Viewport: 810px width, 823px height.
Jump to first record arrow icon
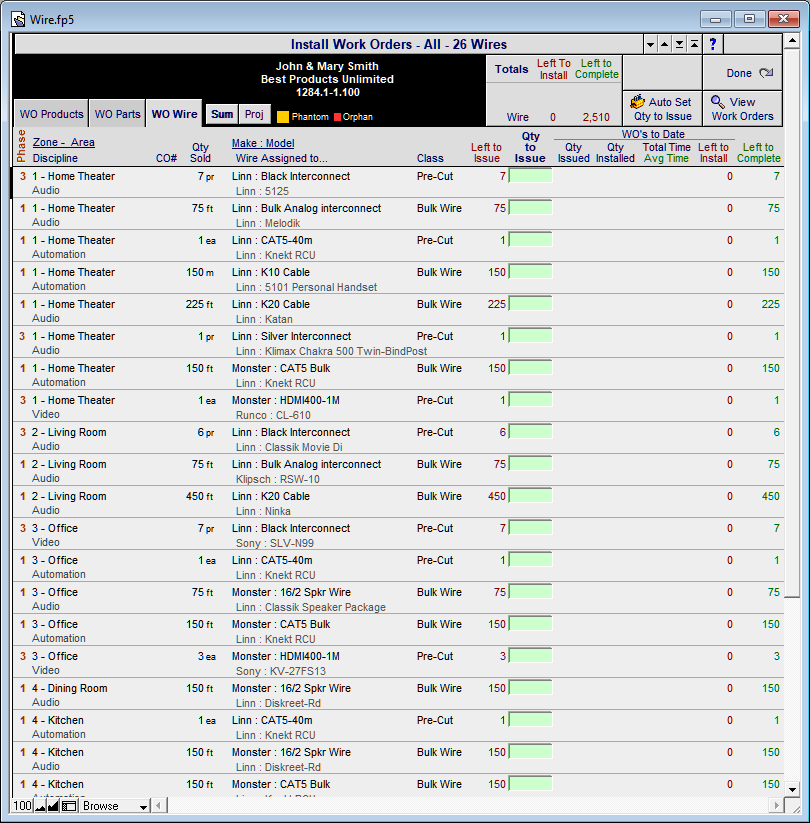pyautogui.click(x=694, y=44)
